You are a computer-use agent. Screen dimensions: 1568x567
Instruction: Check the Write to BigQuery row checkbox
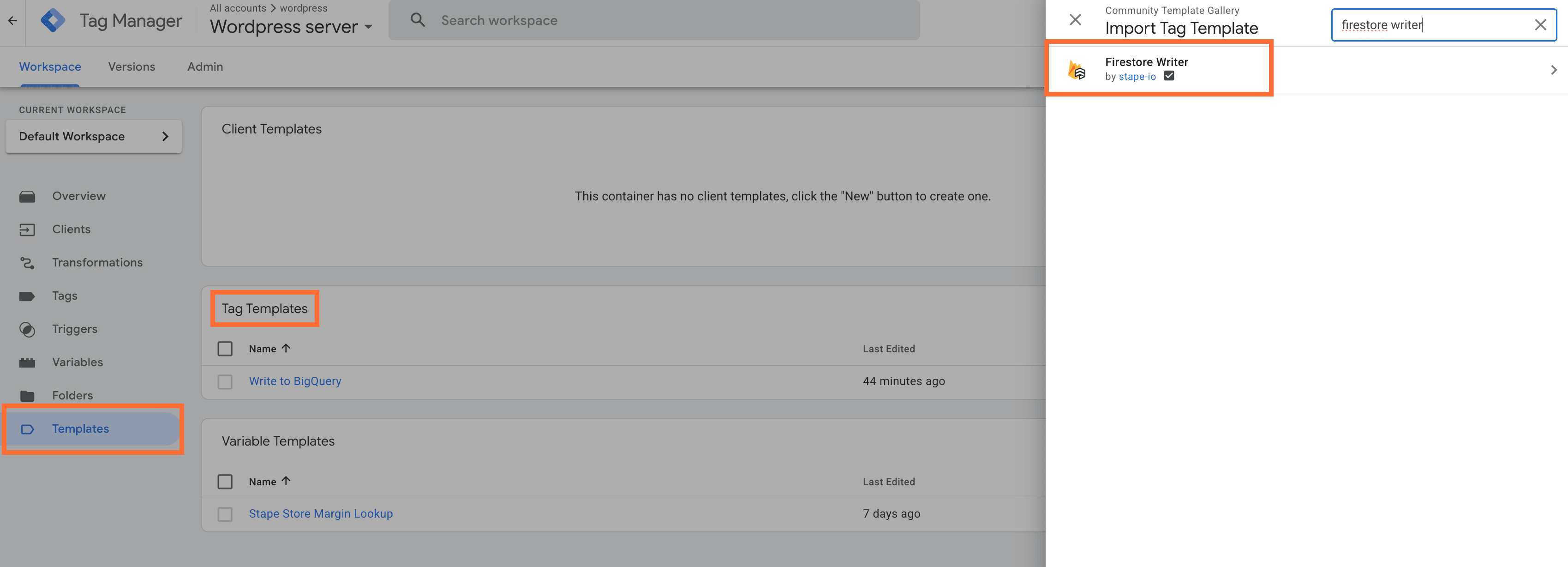tap(225, 382)
